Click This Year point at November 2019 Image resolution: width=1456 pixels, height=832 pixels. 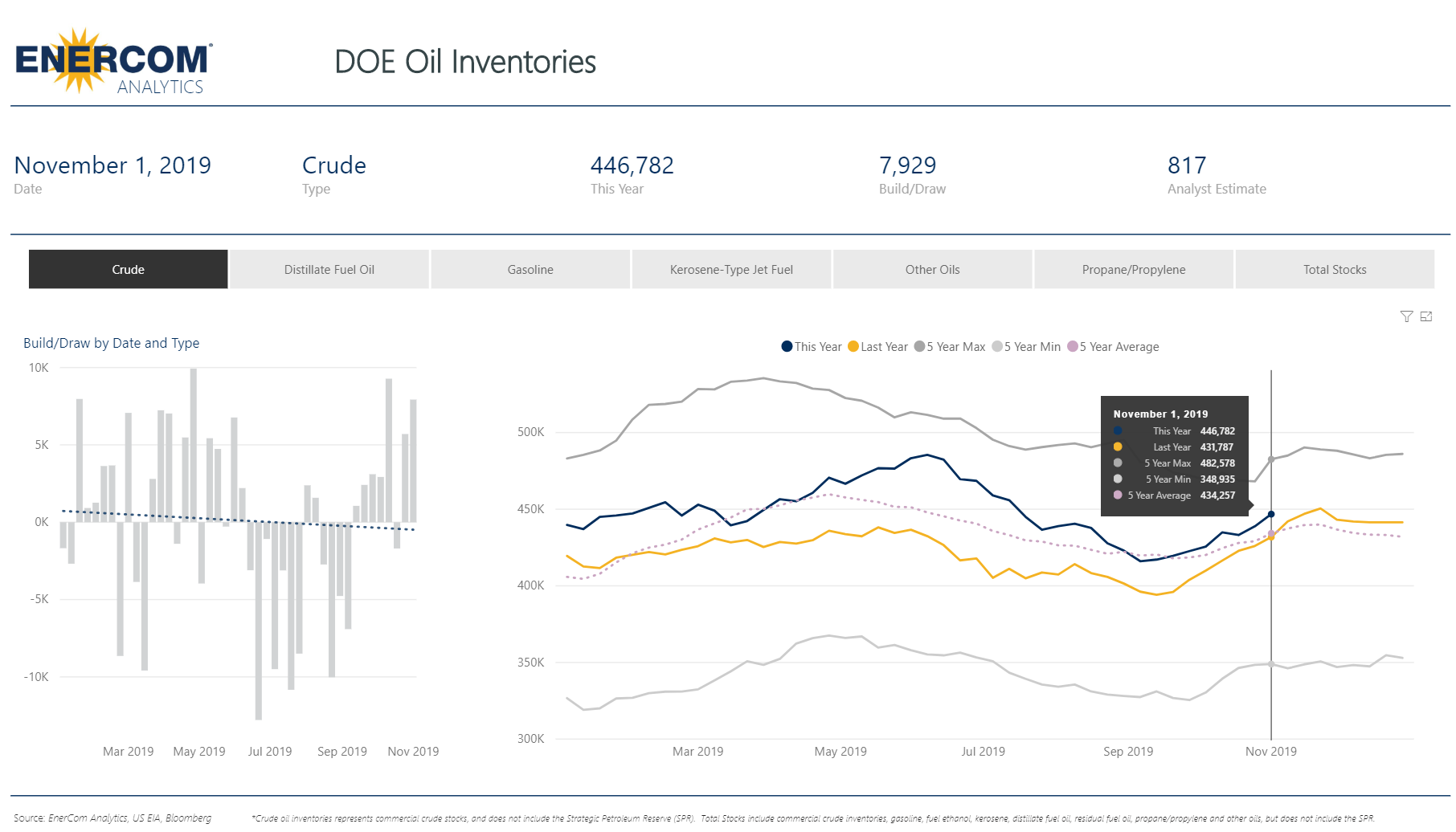[x=1271, y=514]
